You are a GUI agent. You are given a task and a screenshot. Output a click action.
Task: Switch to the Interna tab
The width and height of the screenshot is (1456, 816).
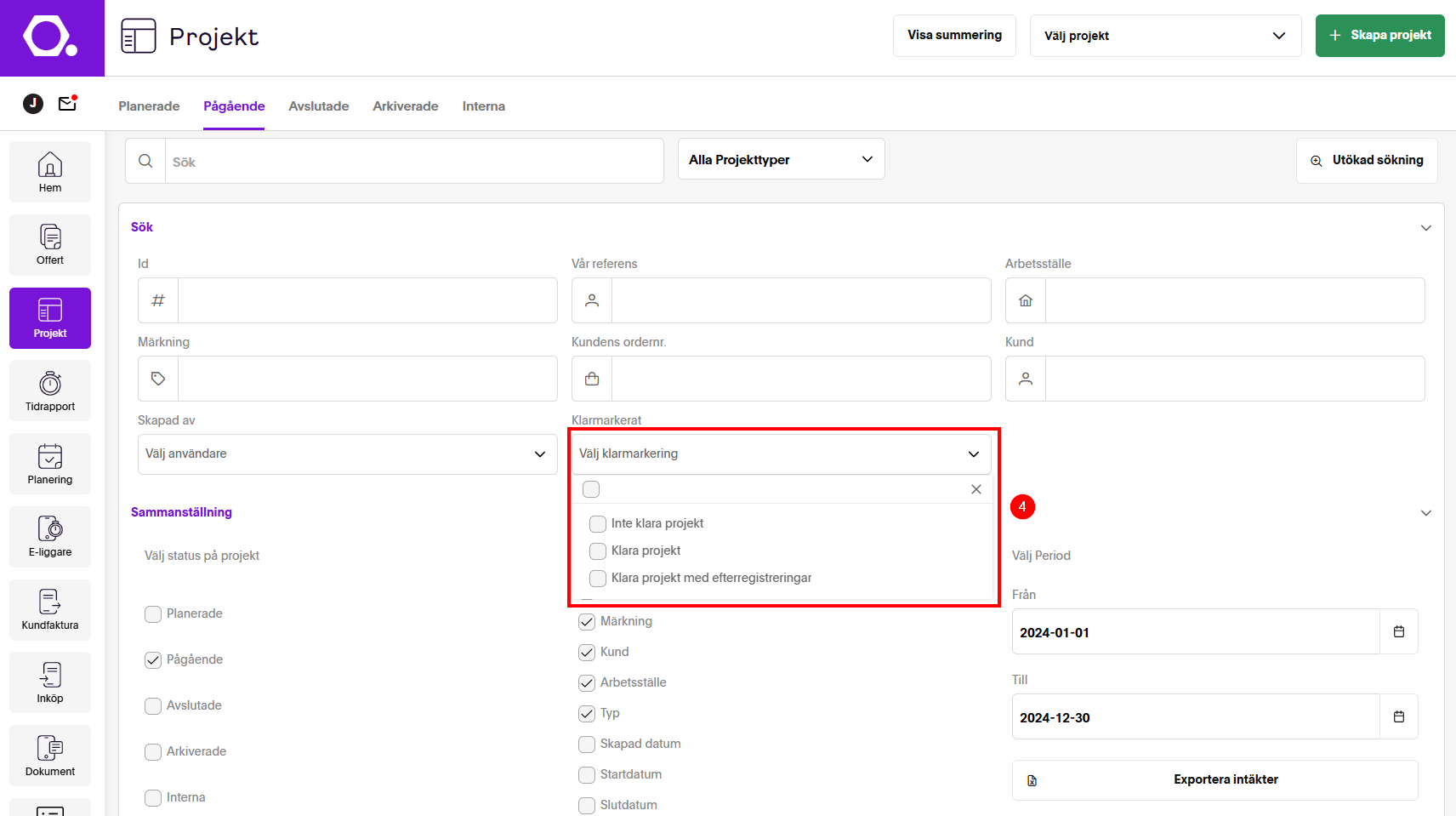[484, 106]
